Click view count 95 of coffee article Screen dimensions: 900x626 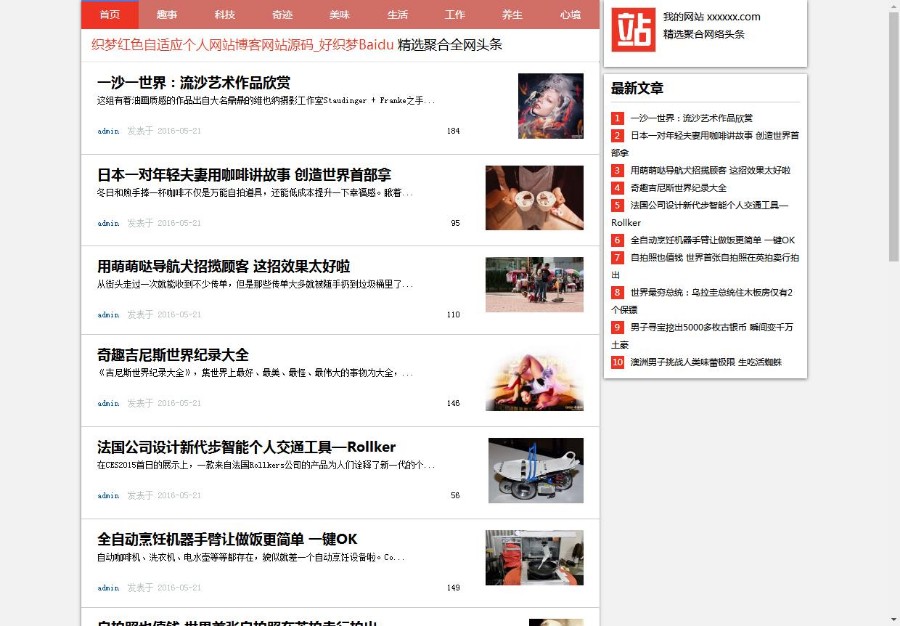click(455, 223)
